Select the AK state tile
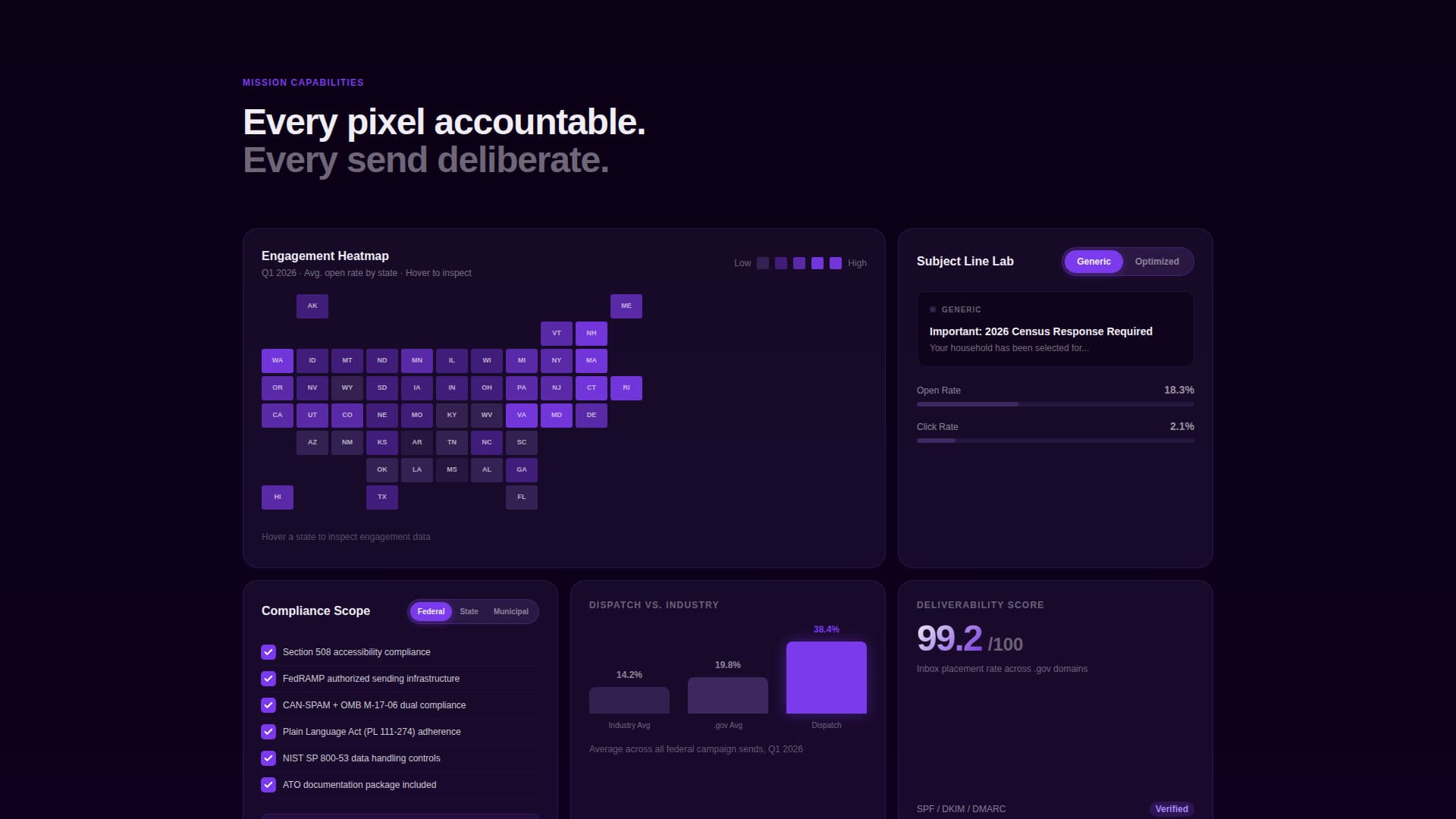This screenshot has width=1456, height=819. pos(312,306)
